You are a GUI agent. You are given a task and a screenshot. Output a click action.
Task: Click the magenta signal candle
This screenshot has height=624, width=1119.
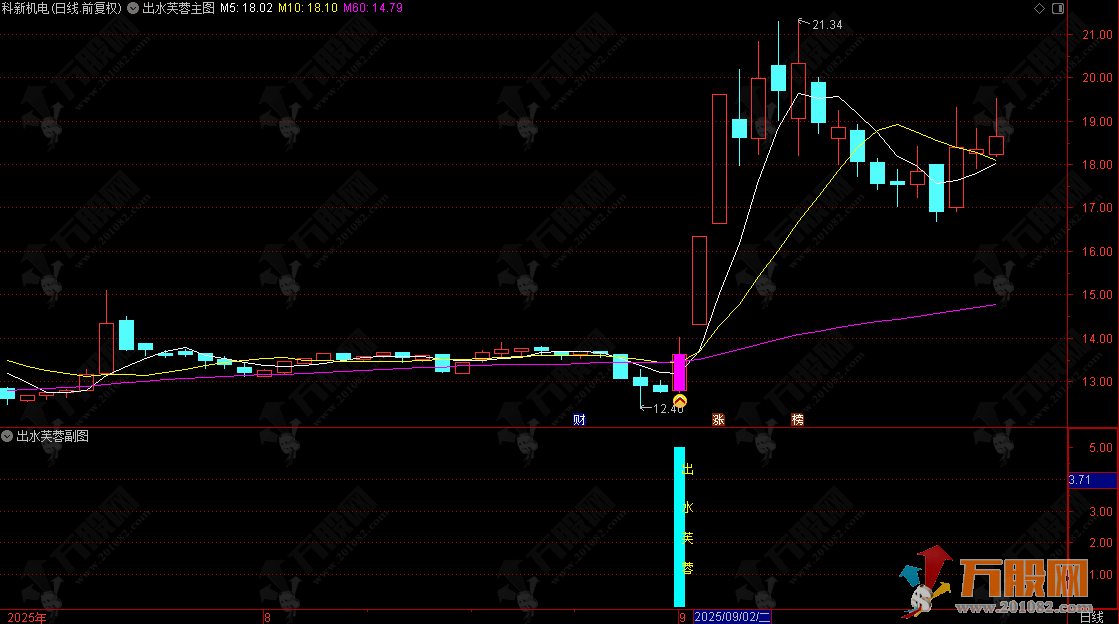pos(679,372)
